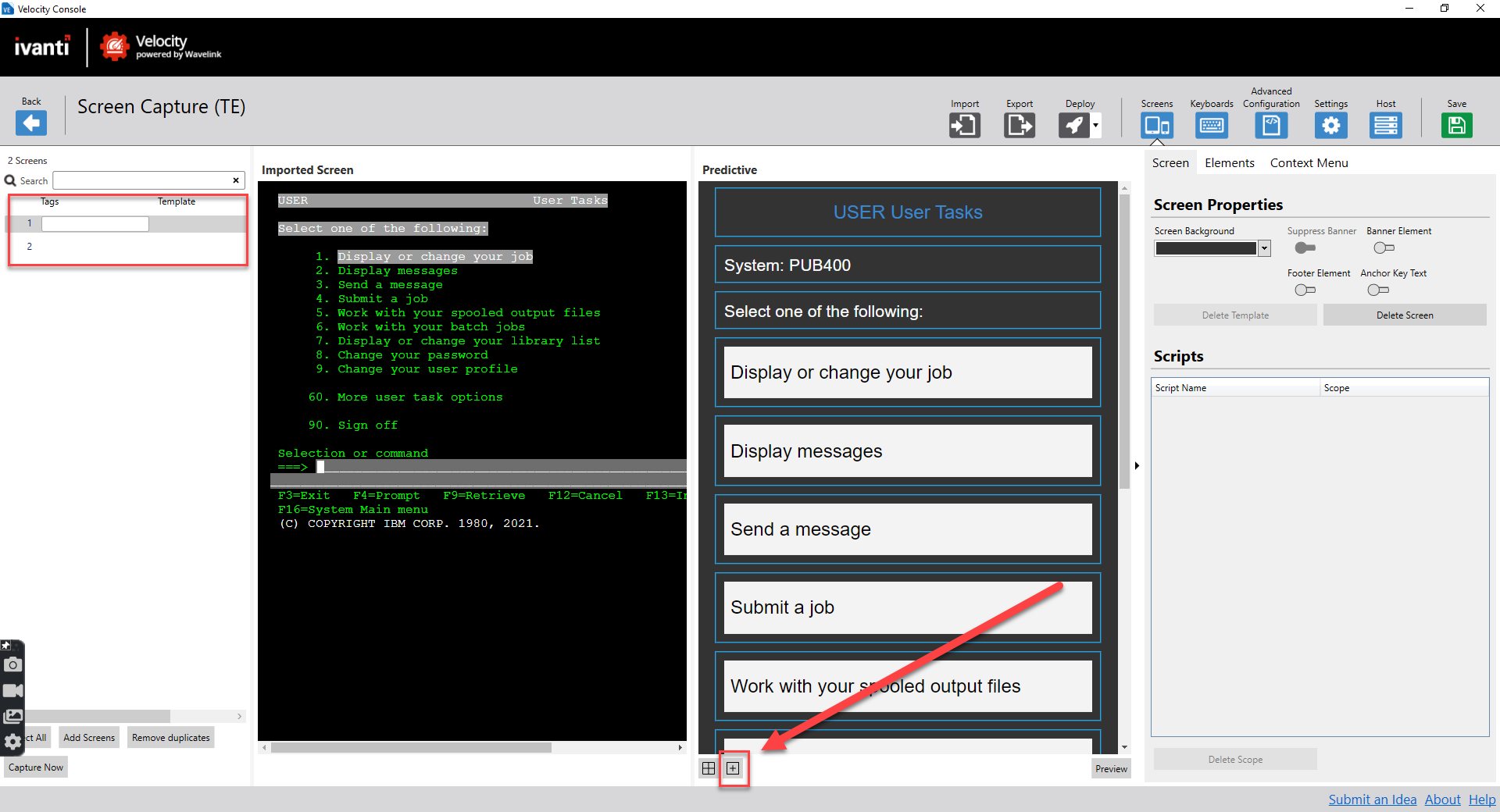Open Advanced Configuration
The height and width of the screenshot is (812, 1500).
1270,125
